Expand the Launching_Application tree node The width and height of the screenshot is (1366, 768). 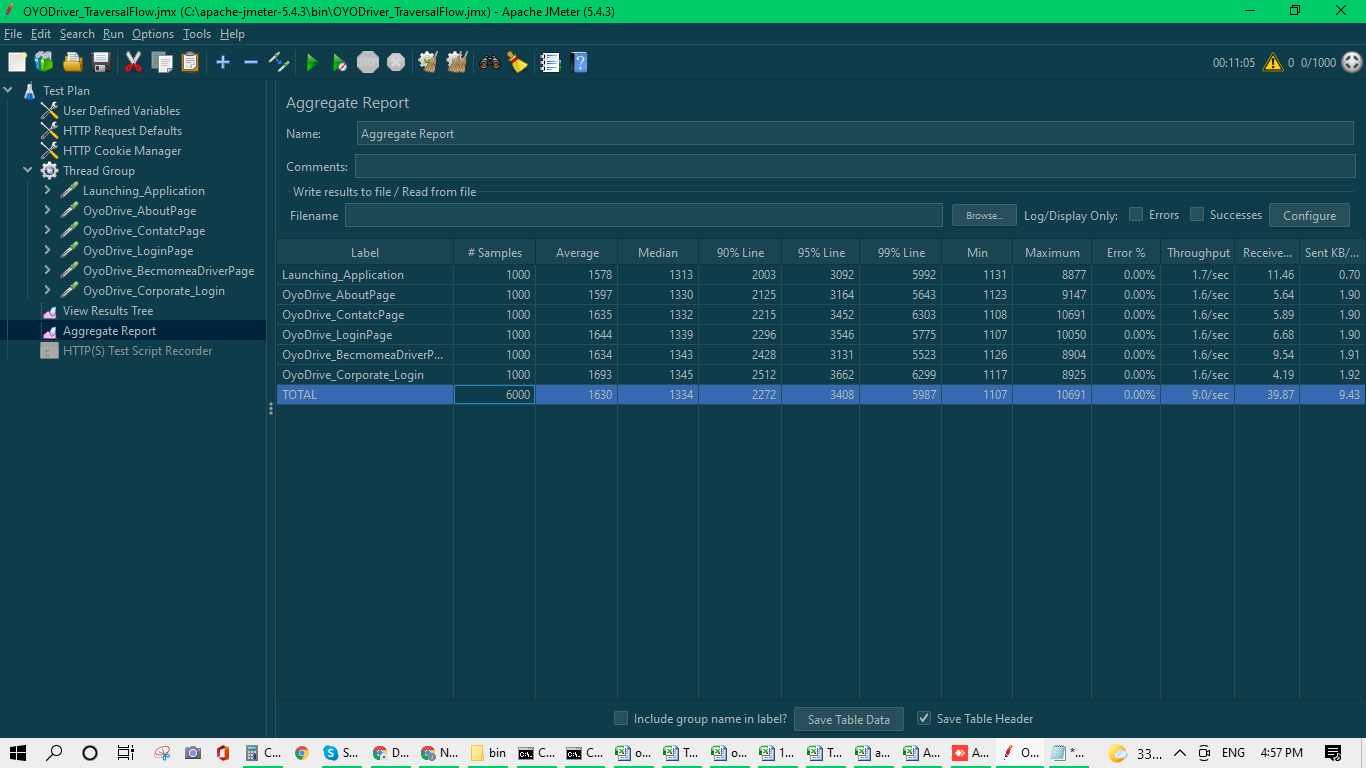(x=47, y=190)
